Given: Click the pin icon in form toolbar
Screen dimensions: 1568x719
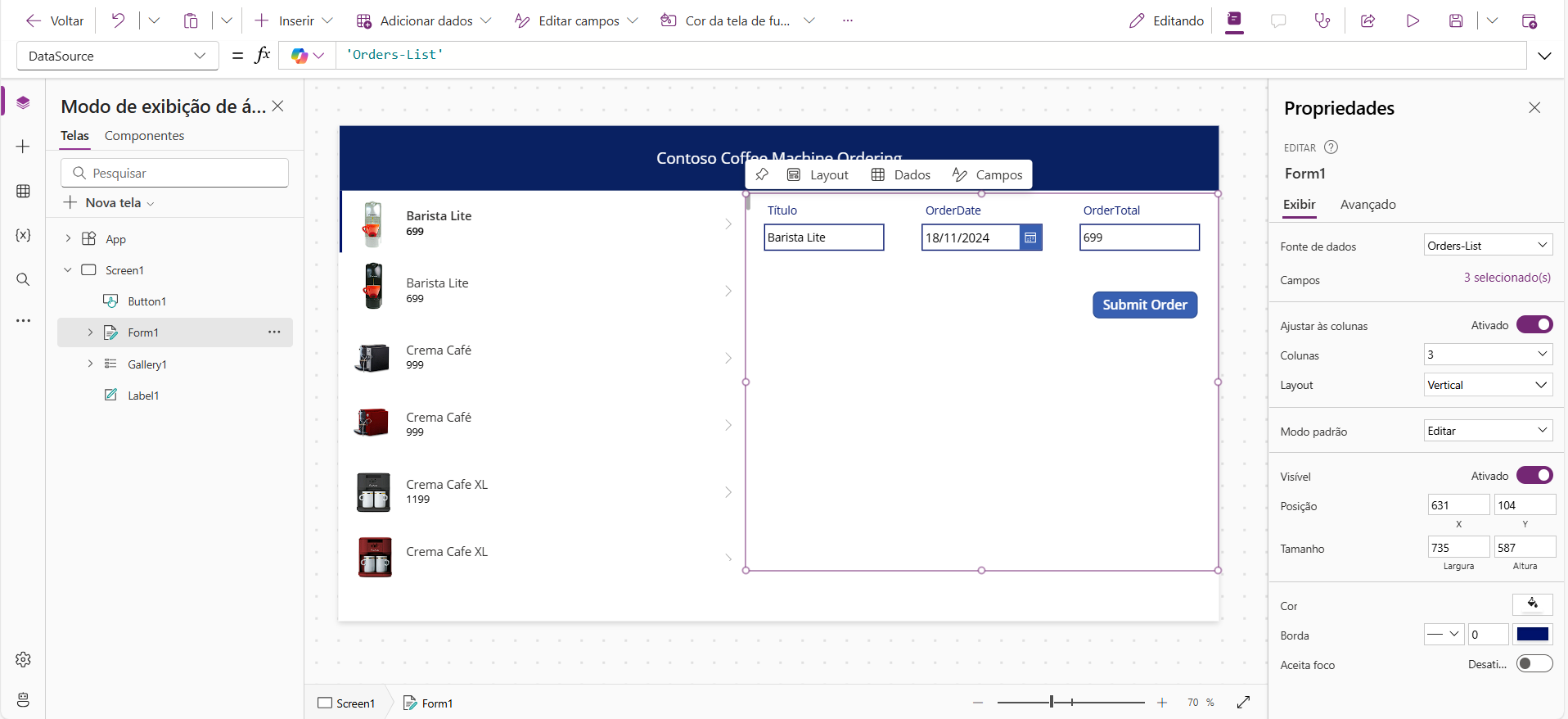Looking at the screenshot, I should (762, 174).
